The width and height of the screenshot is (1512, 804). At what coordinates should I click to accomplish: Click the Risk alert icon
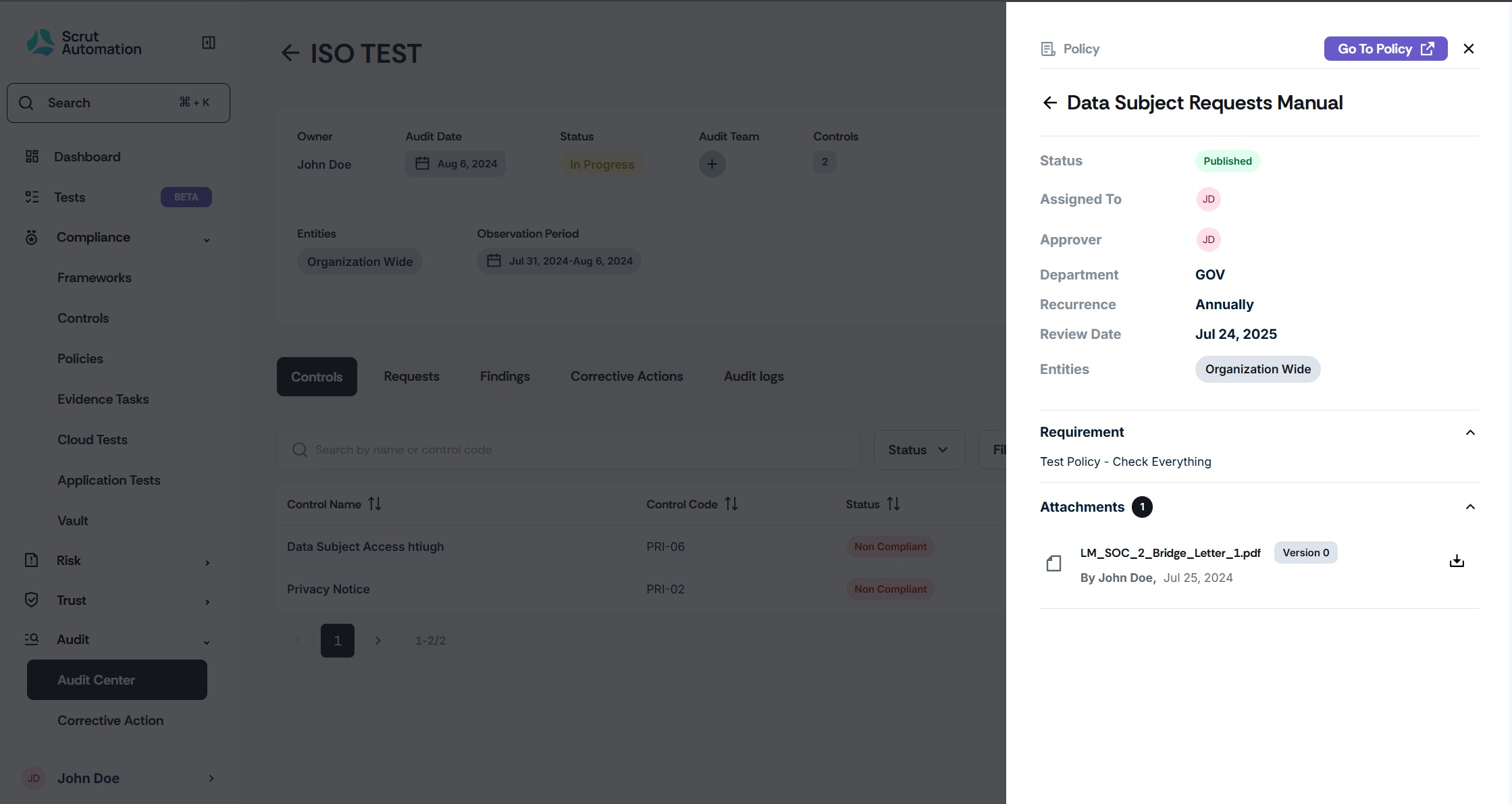[x=32, y=560]
